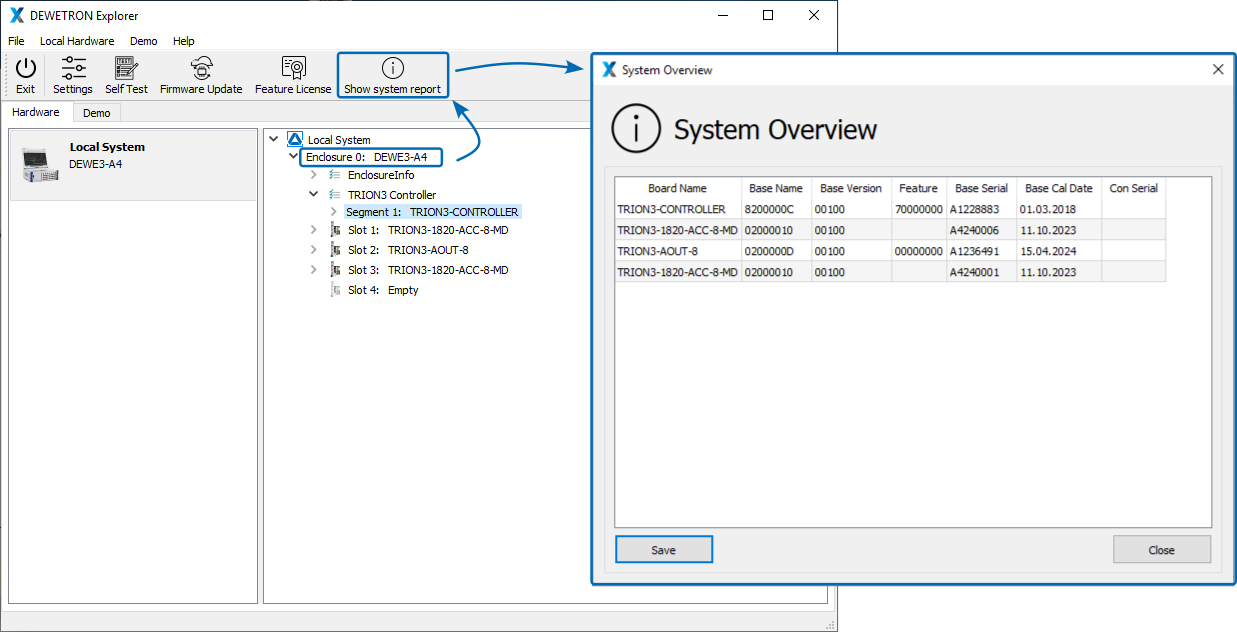Click Base Name column header
Image resolution: width=1237 pixels, height=632 pixels.
pos(776,188)
